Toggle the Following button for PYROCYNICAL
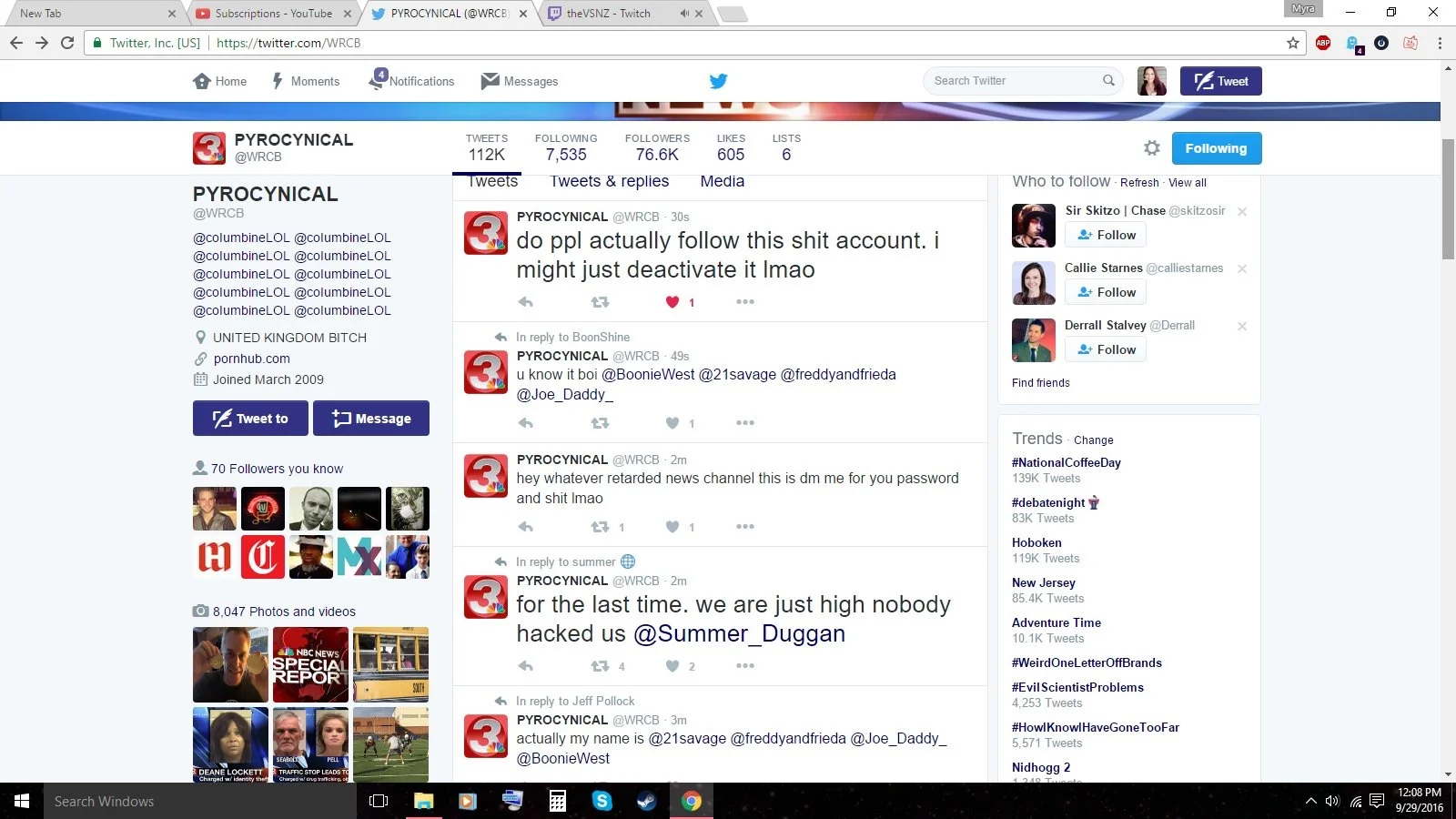1456x819 pixels. point(1216,148)
